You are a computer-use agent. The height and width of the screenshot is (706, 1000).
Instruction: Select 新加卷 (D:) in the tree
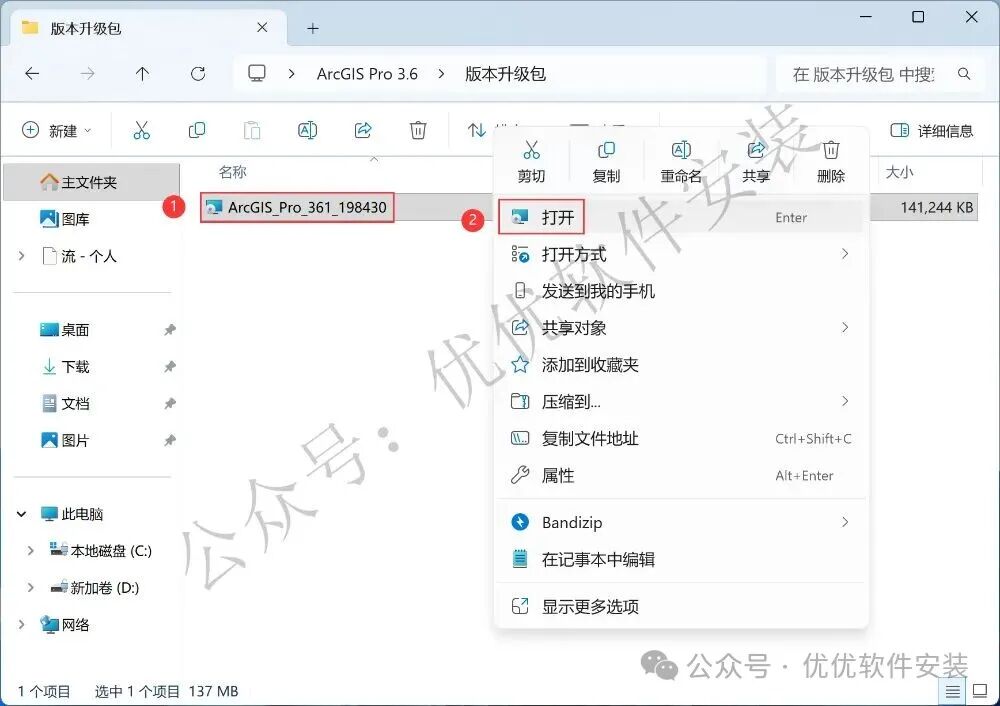pos(96,588)
